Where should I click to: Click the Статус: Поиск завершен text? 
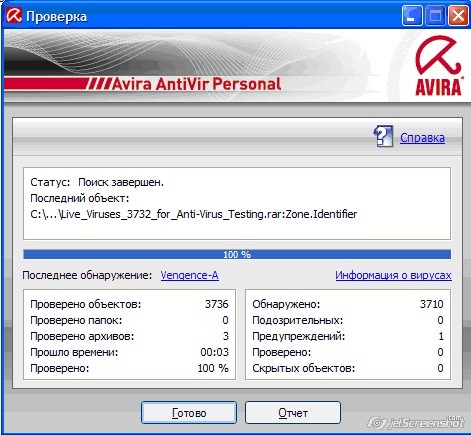pyautogui.click(x=97, y=182)
